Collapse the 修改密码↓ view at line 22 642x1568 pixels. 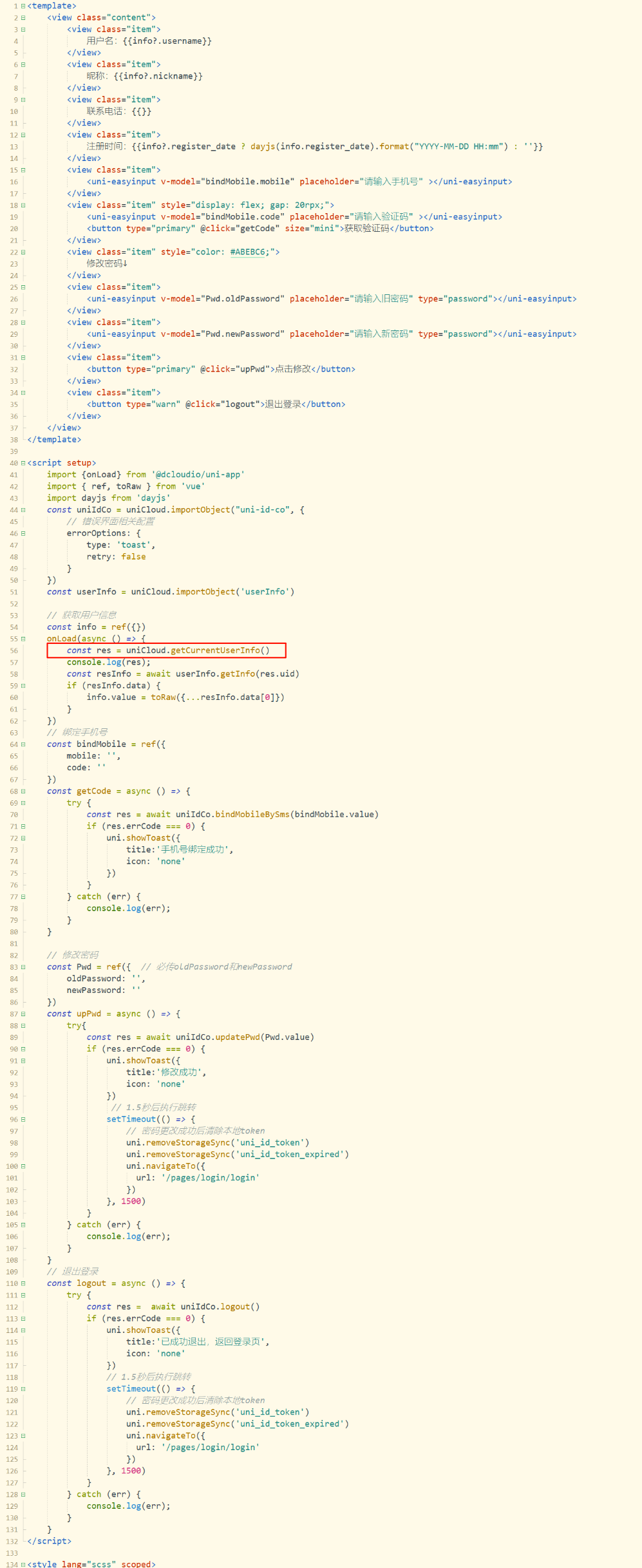coord(23,252)
